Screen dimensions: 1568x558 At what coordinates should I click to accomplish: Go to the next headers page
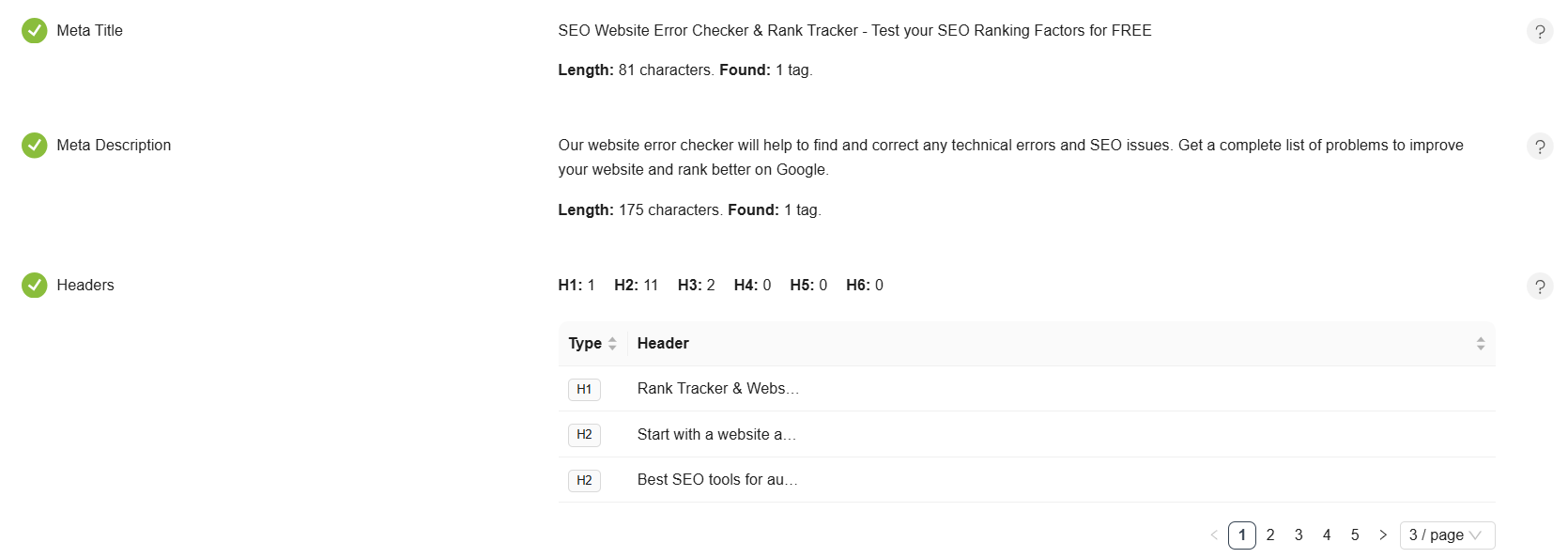click(x=1383, y=535)
